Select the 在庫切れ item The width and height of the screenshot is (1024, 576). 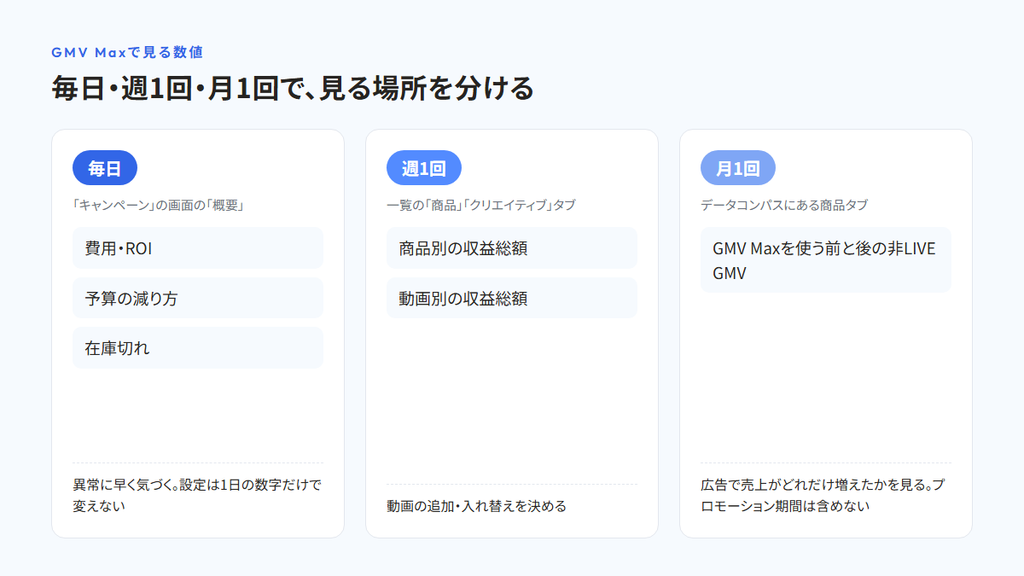coord(198,348)
